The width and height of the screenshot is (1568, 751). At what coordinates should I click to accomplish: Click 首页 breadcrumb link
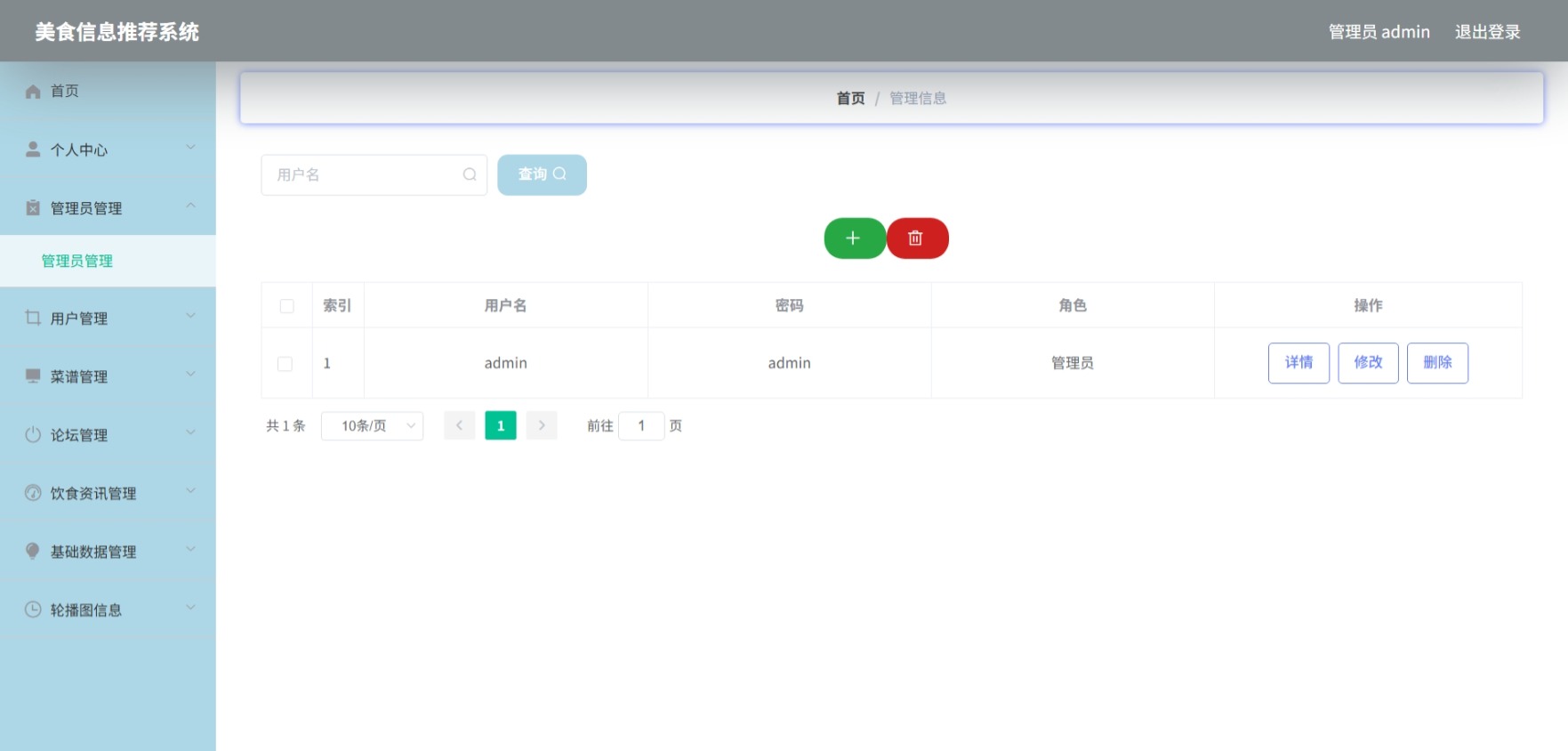(850, 98)
